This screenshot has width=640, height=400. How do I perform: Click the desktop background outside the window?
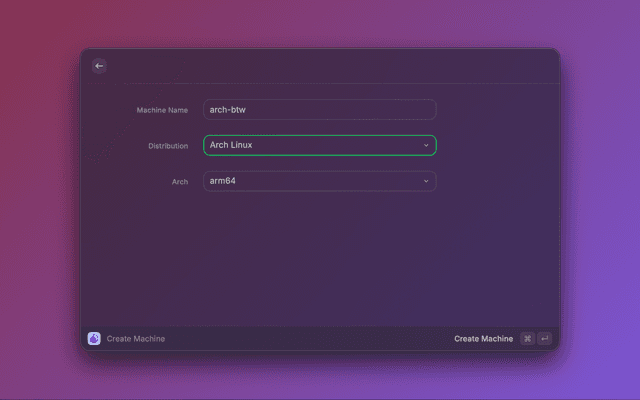[x=40, y=200]
